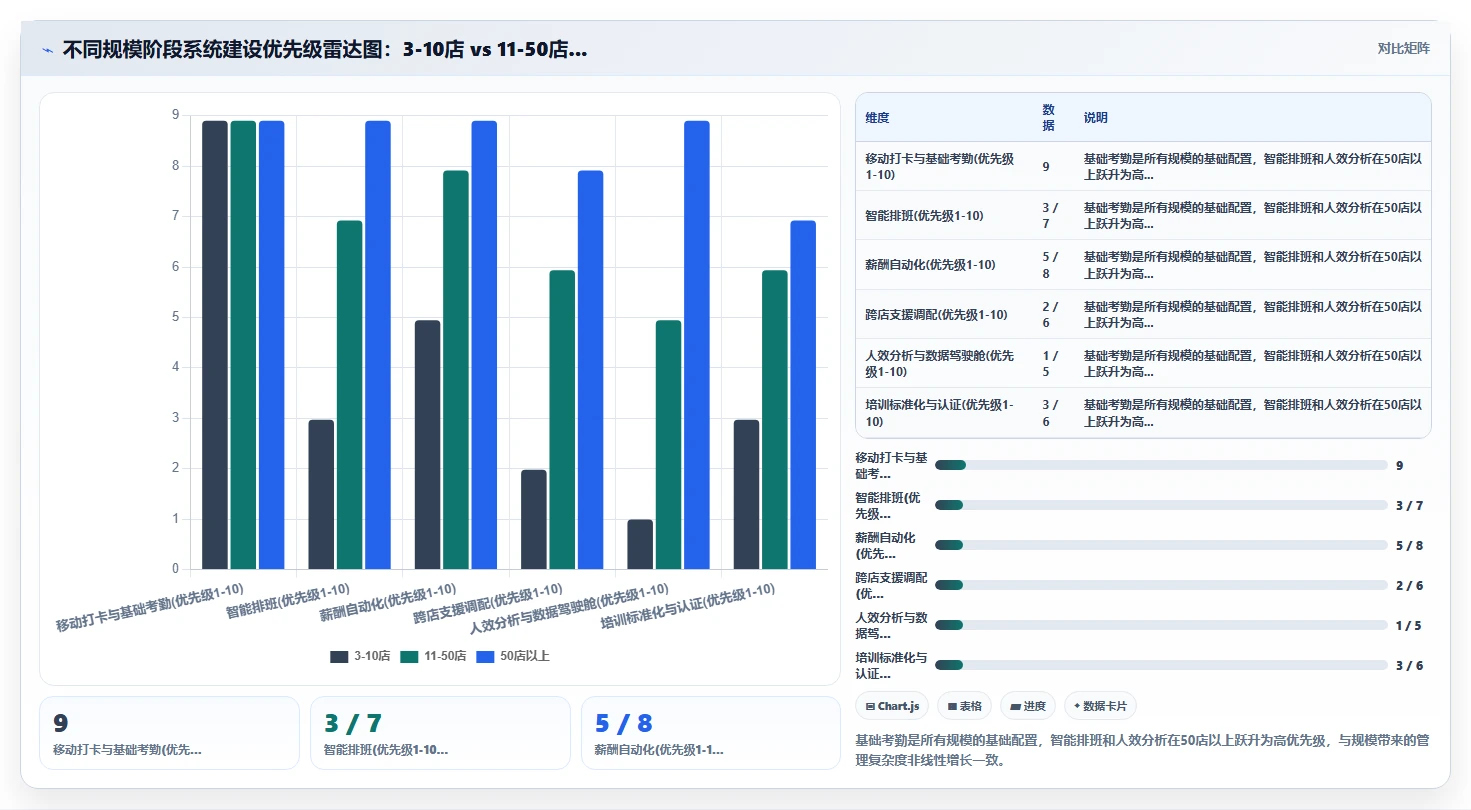Image resolution: width=1471 pixels, height=810 pixels.
Task: Click the 50店以上 bar for 跨店支援调配
Action: [x=591, y=370]
